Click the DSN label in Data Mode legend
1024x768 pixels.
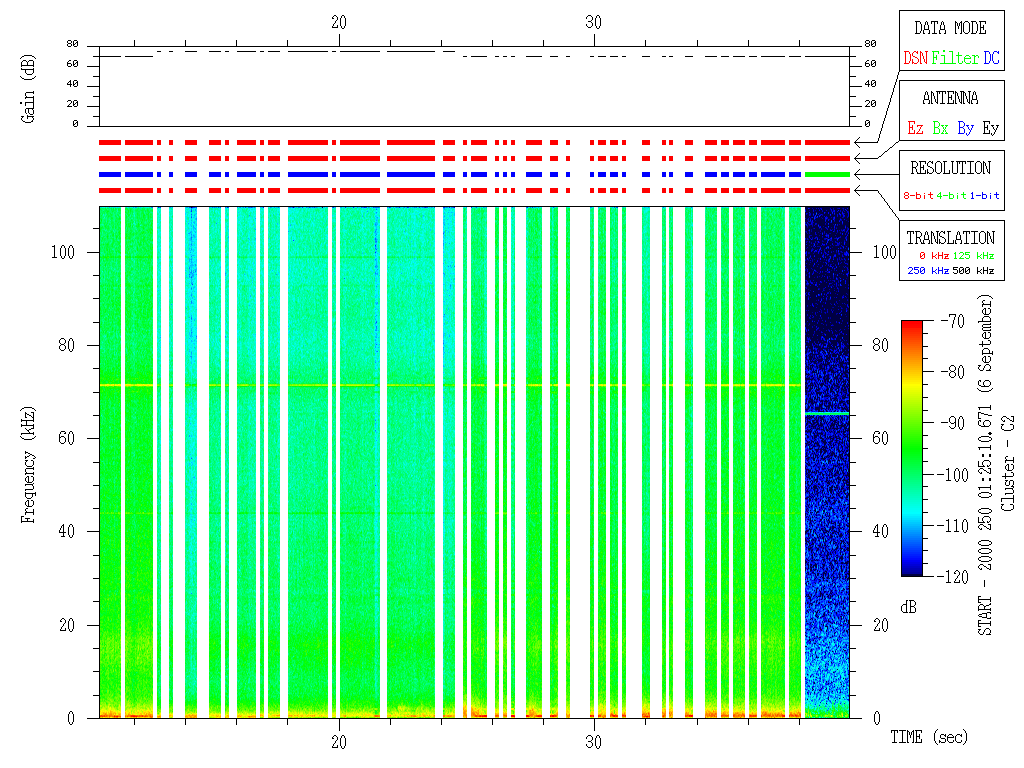(x=915, y=59)
